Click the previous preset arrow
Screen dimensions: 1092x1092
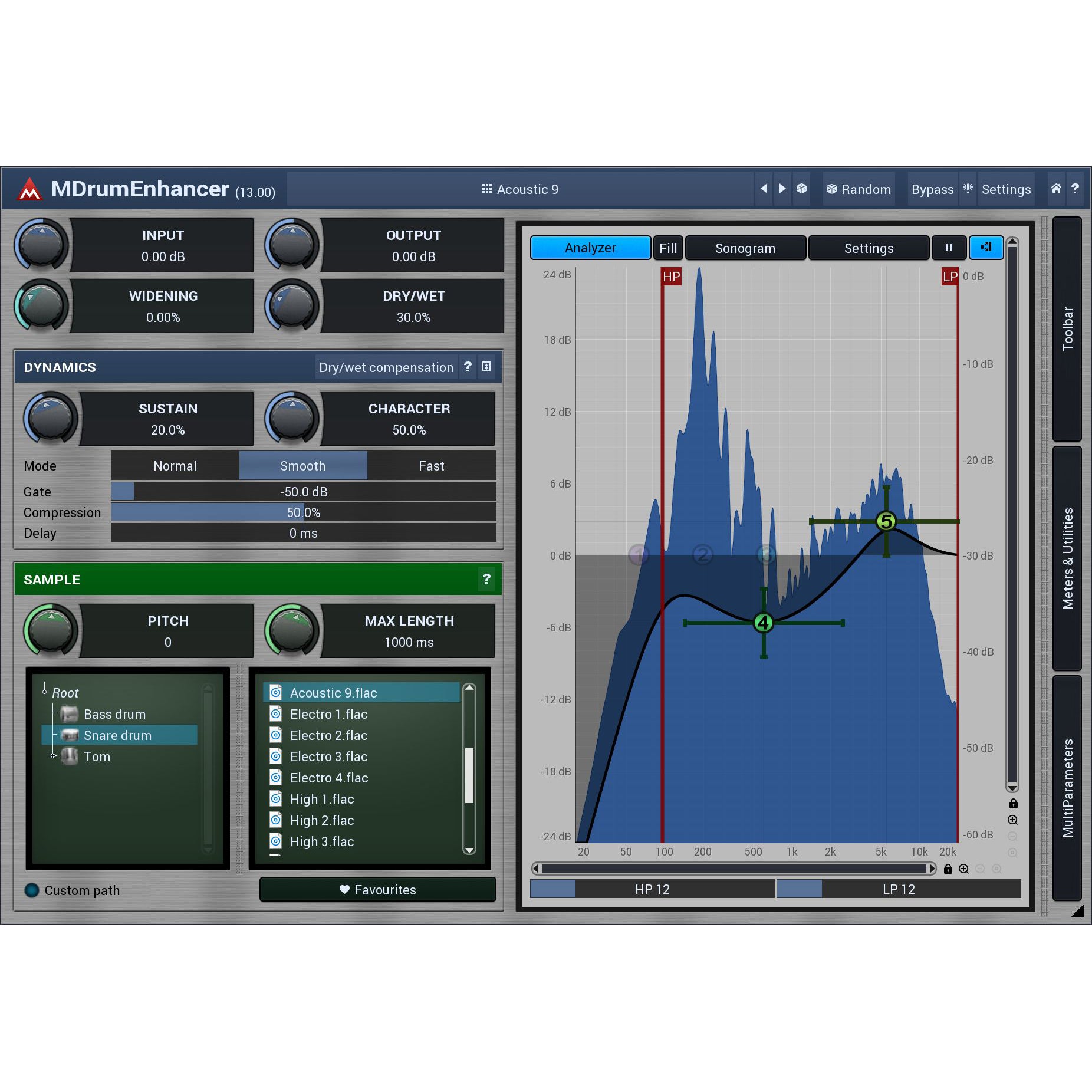tap(764, 189)
